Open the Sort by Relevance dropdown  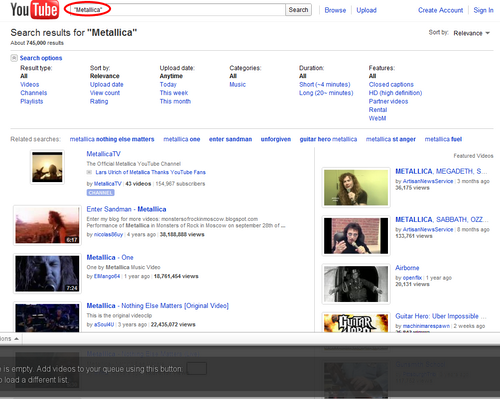coord(471,33)
